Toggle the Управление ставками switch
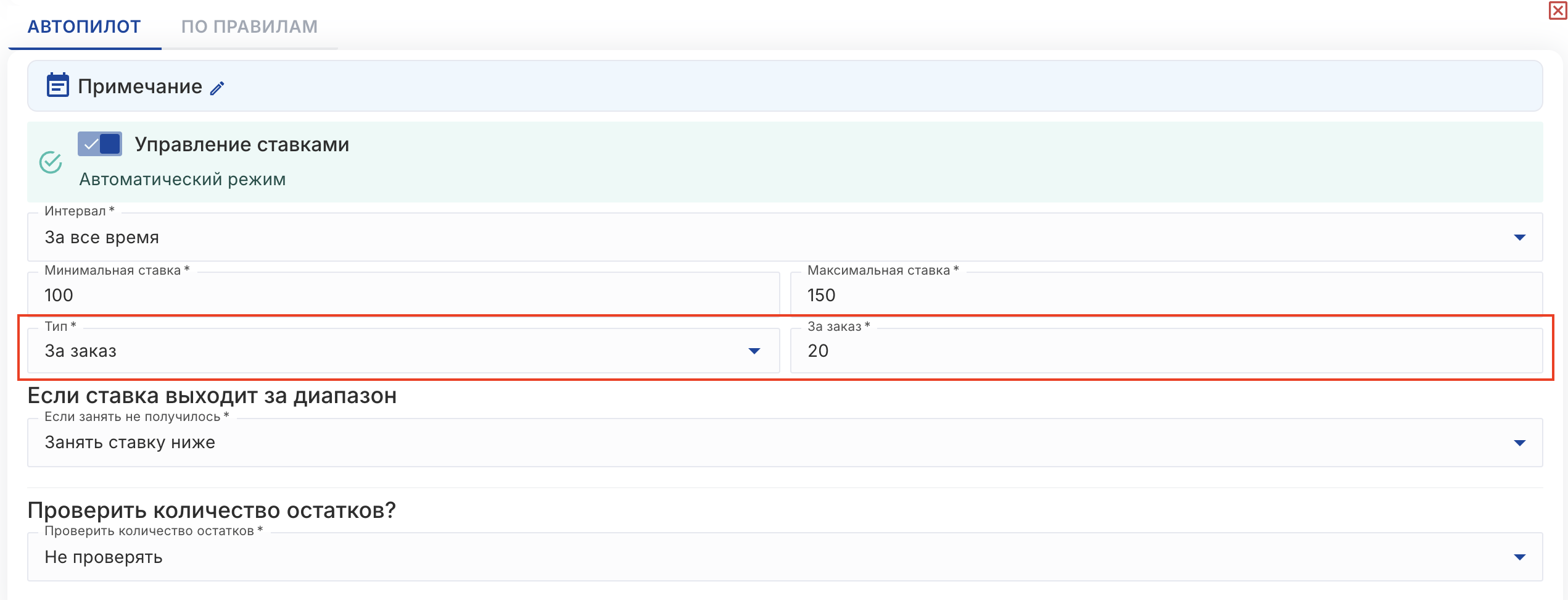 pyautogui.click(x=100, y=144)
